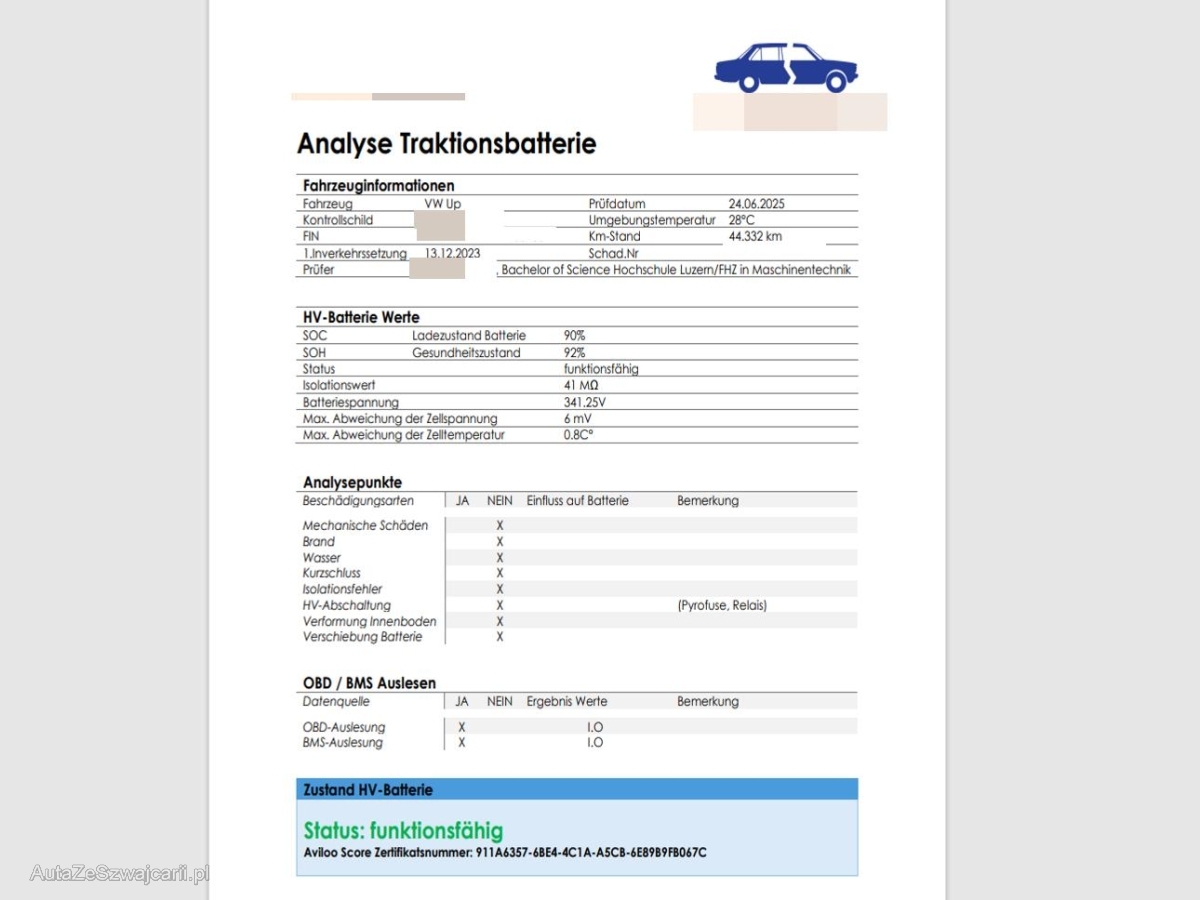The width and height of the screenshot is (1200, 900).
Task: Click the 'Kontrollschild' label
Action: (x=337, y=220)
